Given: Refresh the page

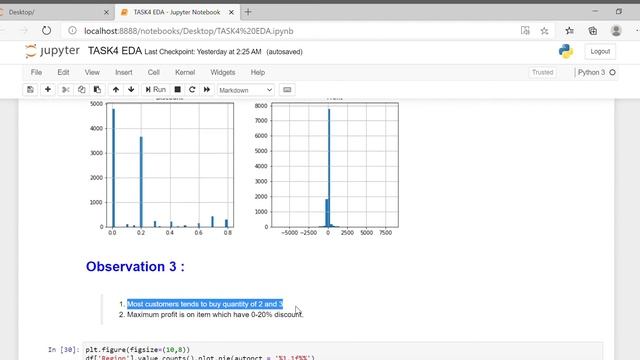Looking at the screenshot, I should pyautogui.click(x=47, y=31).
